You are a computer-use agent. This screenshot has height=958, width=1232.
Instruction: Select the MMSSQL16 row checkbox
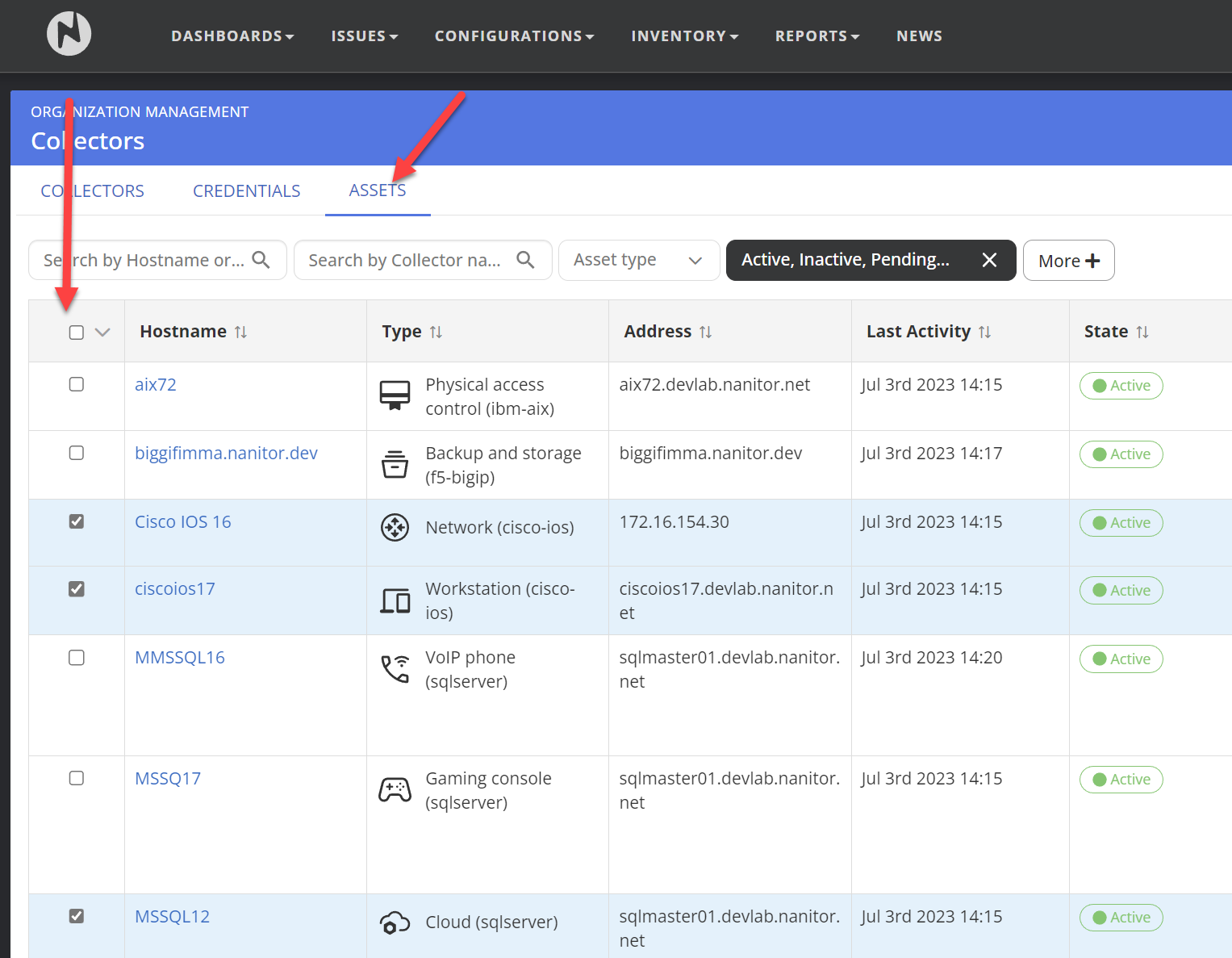click(77, 658)
